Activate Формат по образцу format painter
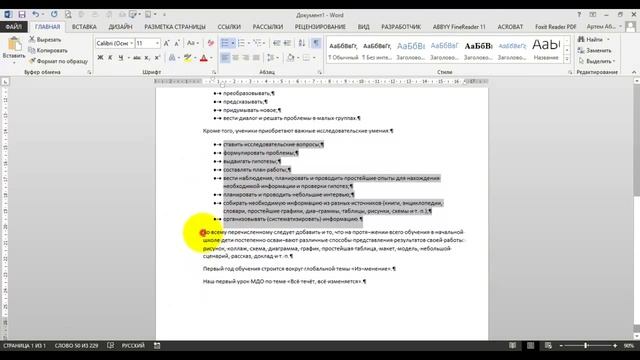 (58, 61)
